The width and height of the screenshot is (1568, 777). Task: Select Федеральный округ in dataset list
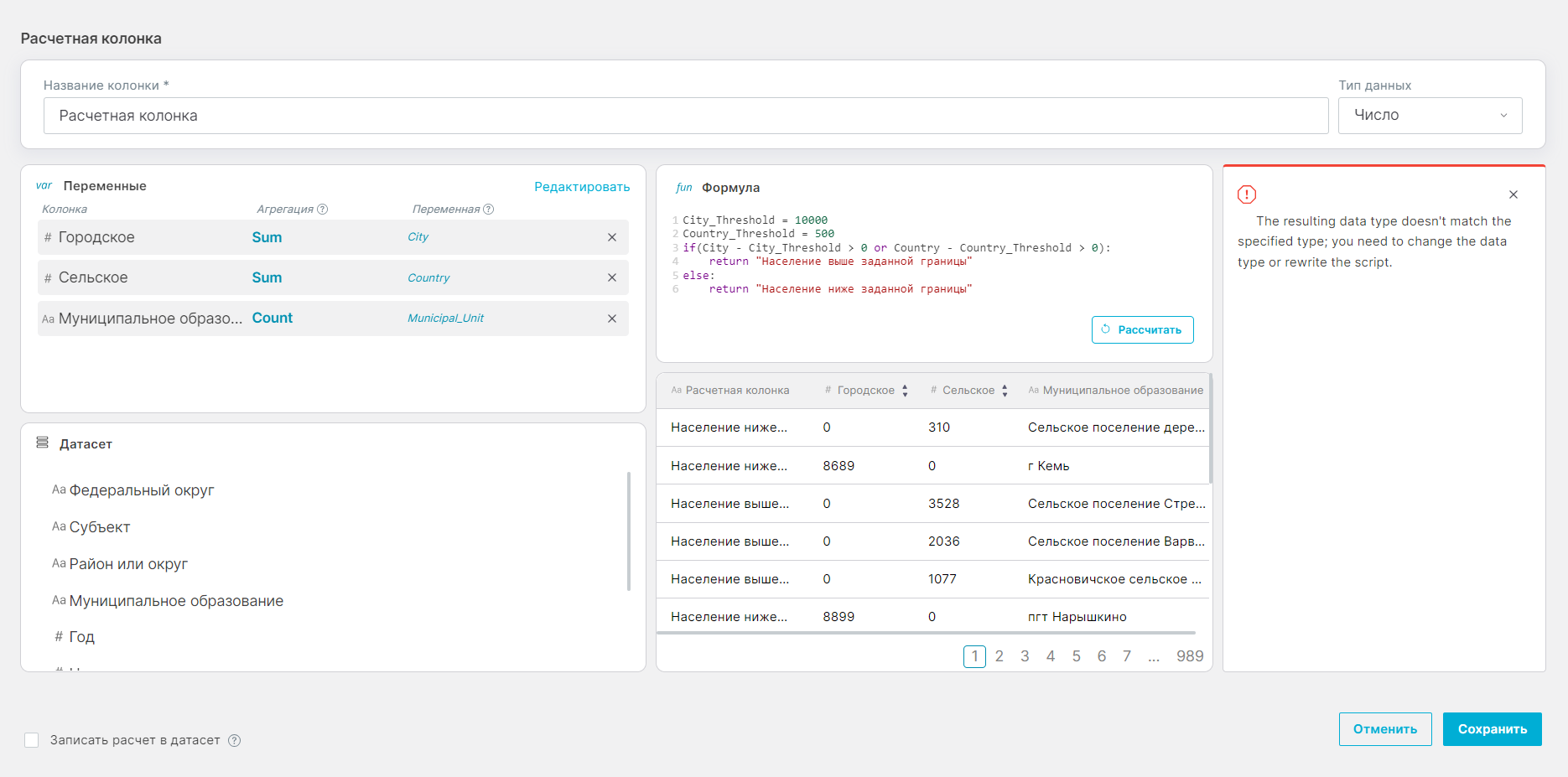tap(141, 490)
